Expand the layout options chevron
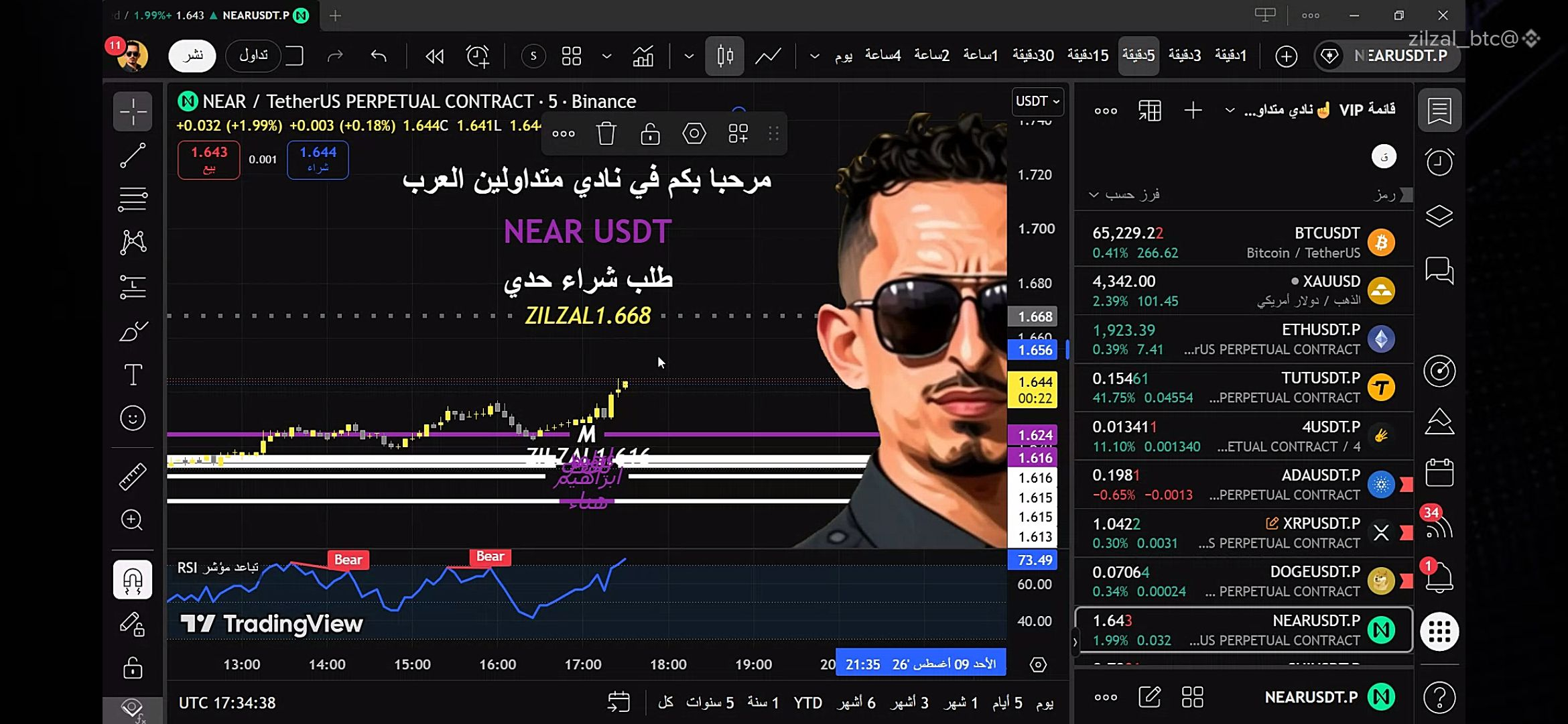1568x724 pixels. pos(607,56)
